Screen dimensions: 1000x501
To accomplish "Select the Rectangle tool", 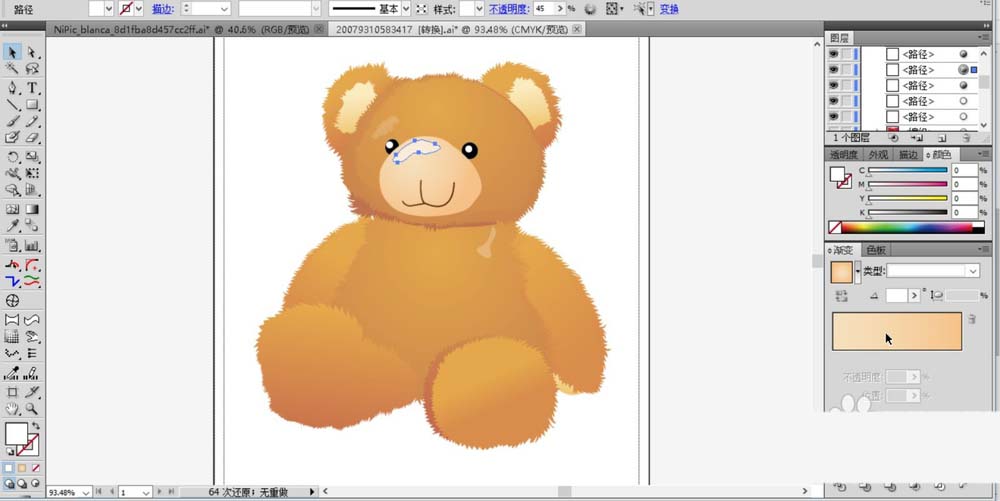I will pyautogui.click(x=32, y=105).
